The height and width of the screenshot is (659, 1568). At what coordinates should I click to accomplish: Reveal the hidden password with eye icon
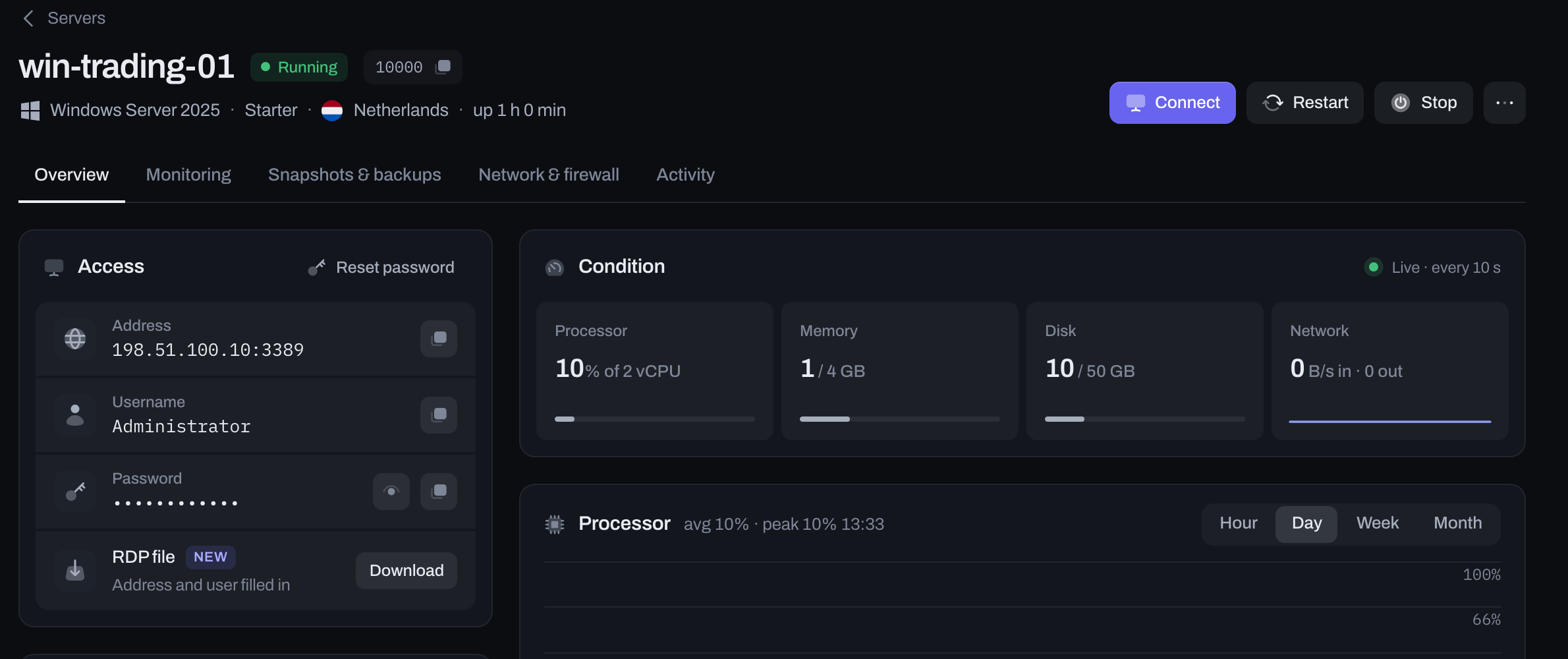(x=391, y=492)
